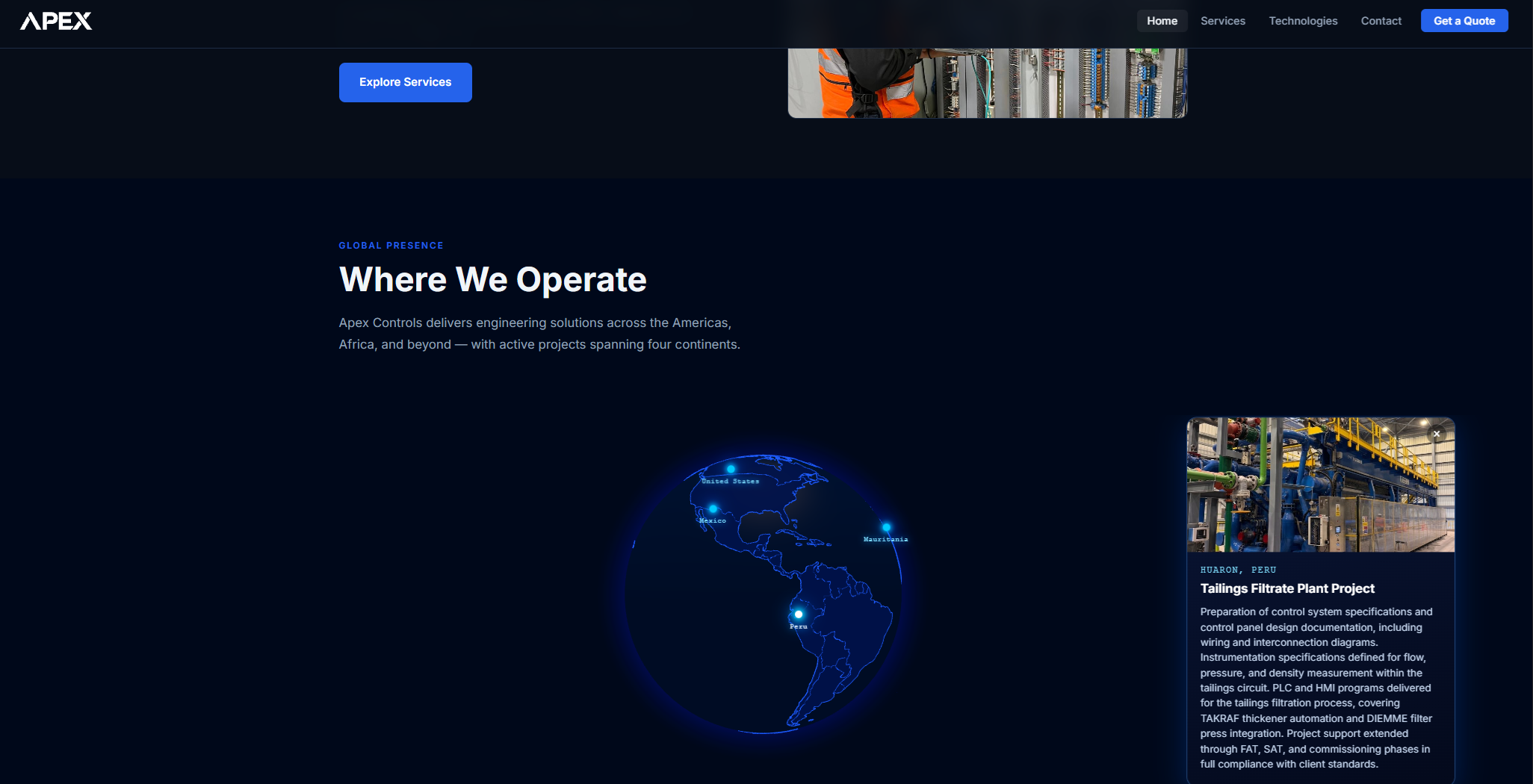
Task: Close the Tailings Filtrate project card
Action: 1436,434
